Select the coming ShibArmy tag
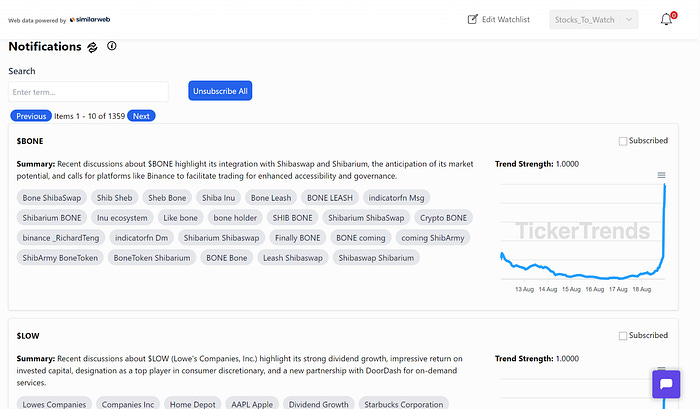 click(x=433, y=238)
